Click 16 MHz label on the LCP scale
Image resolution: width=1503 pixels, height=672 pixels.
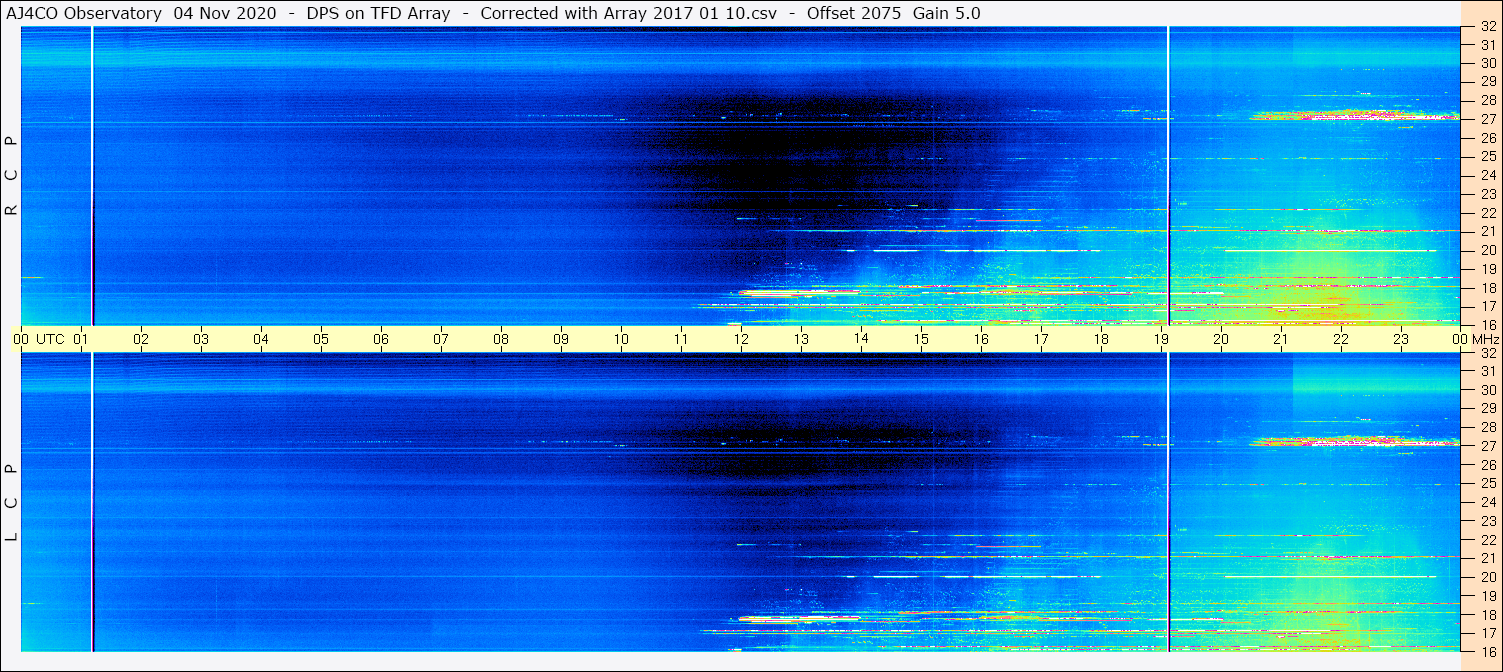coord(1487,651)
